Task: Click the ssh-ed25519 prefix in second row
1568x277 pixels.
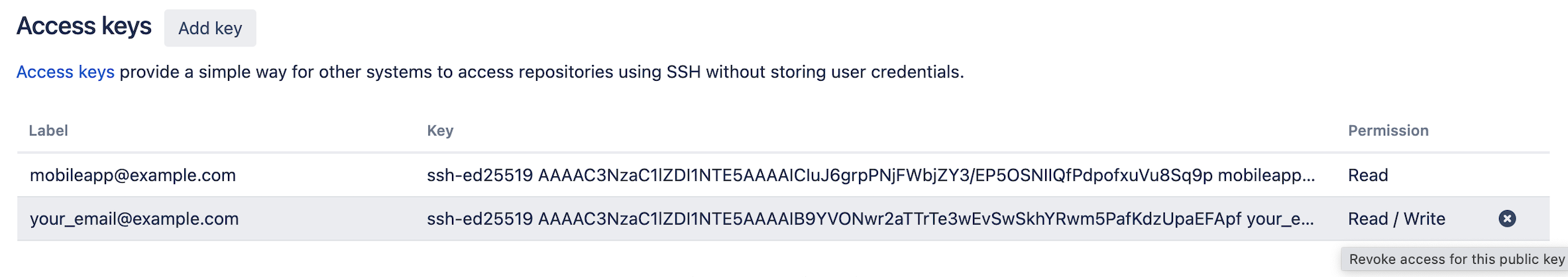Action: (480, 219)
